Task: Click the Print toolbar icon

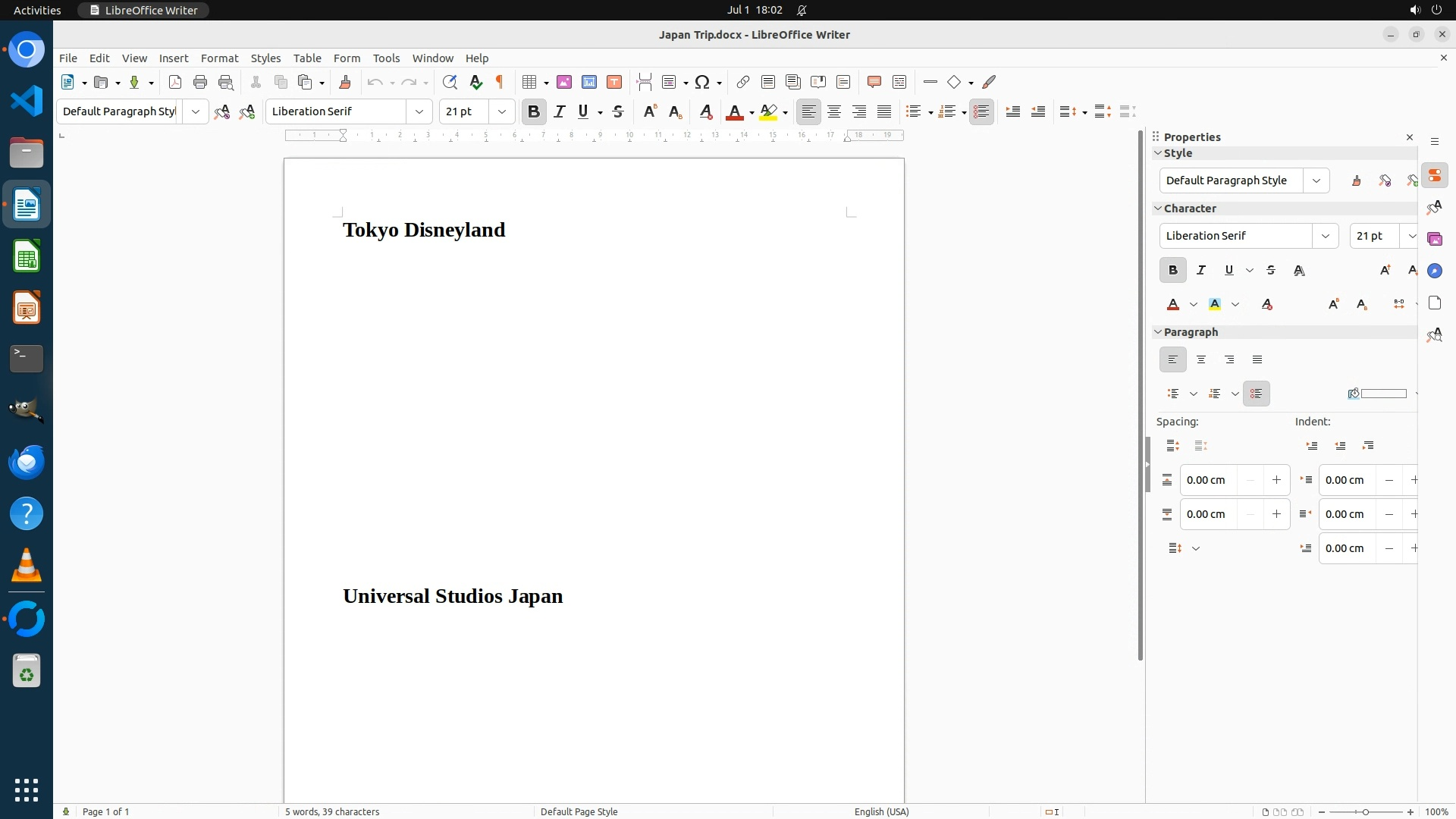Action: click(200, 82)
